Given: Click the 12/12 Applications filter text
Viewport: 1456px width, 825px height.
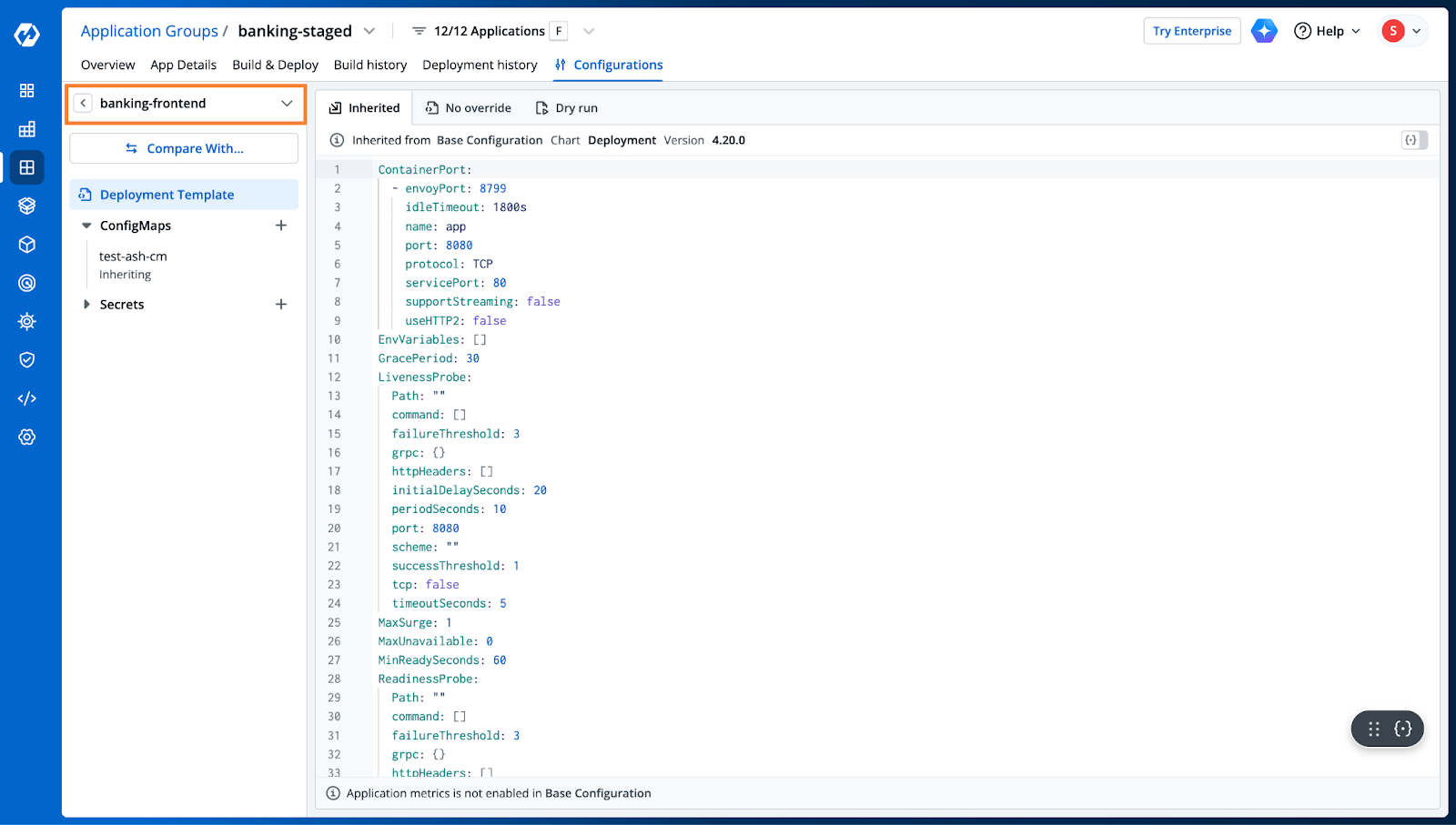Looking at the screenshot, I should (490, 31).
